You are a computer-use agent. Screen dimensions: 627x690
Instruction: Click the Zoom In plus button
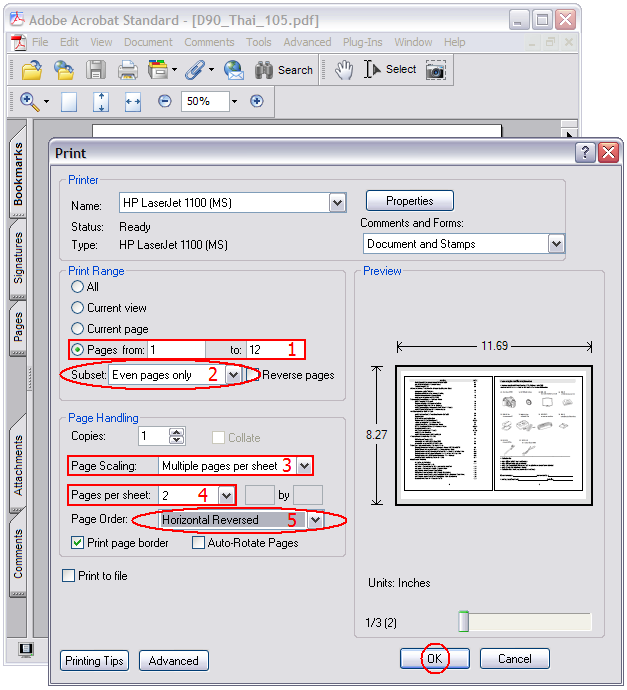pos(257,101)
